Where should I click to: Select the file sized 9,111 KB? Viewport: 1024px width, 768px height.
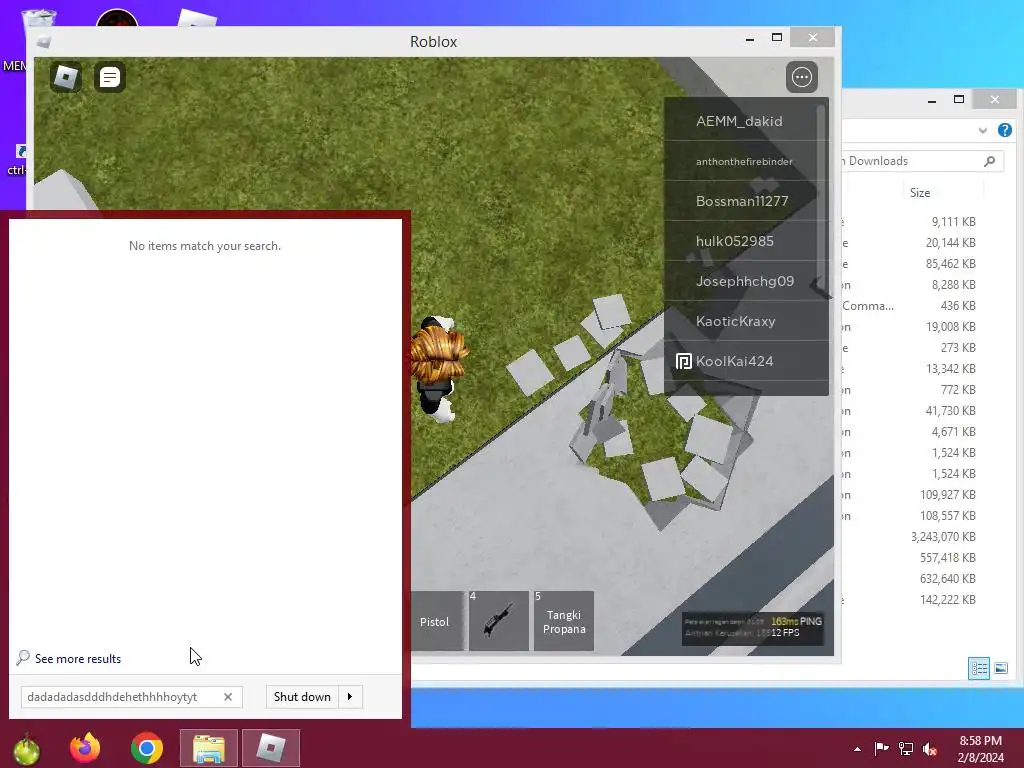953,222
